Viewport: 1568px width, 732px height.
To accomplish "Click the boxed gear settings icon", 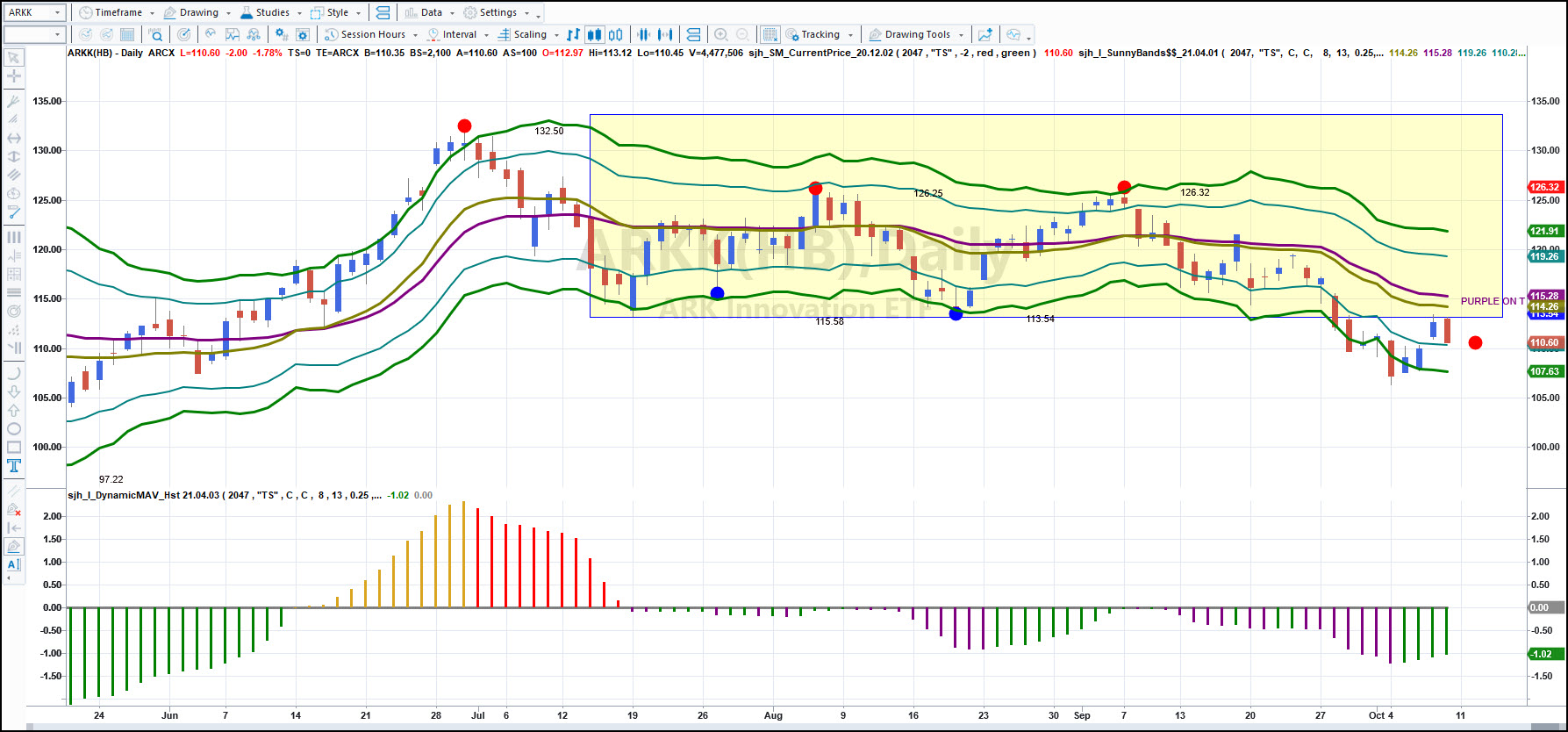I will tap(303, 35).
